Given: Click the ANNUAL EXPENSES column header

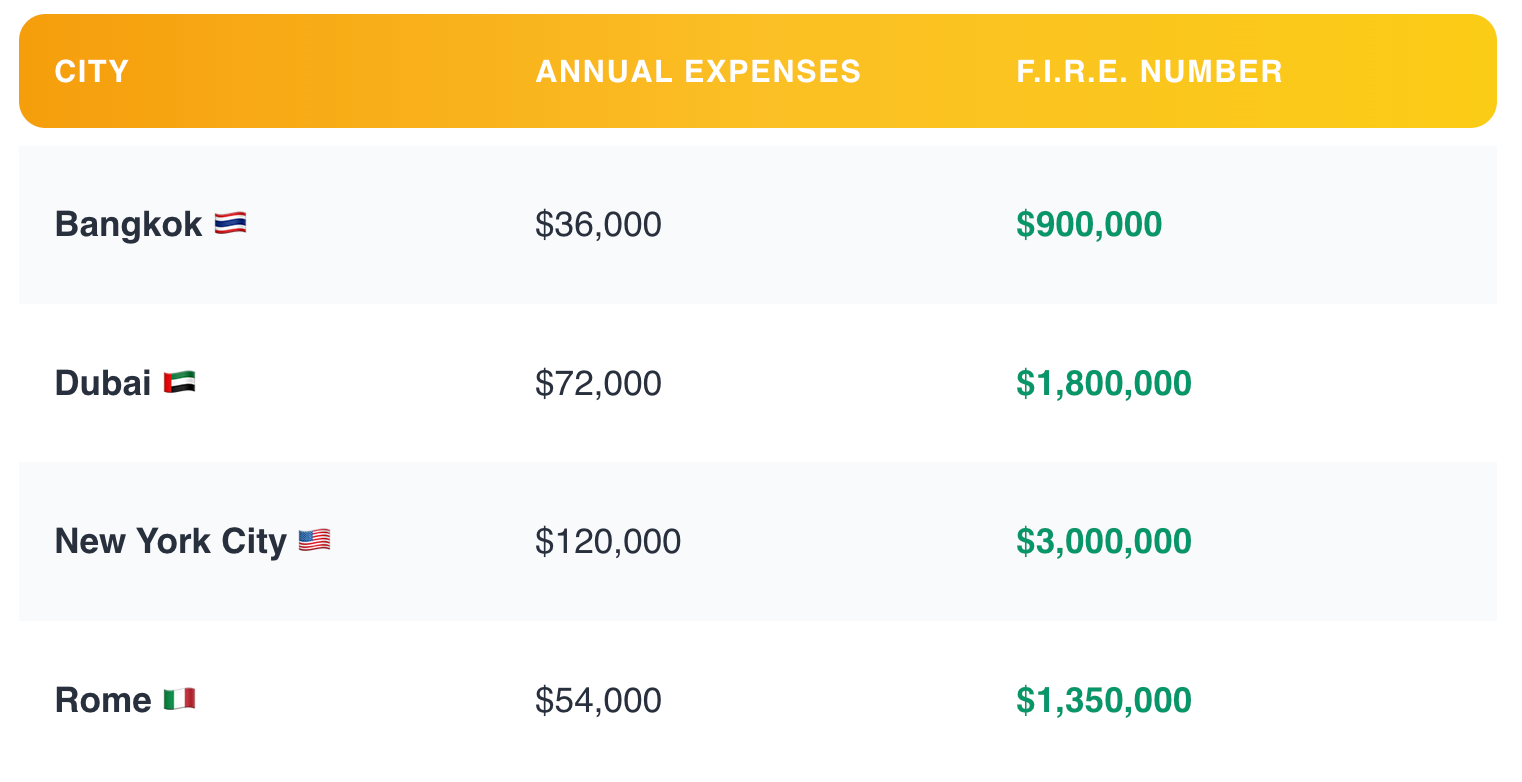Looking at the screenshot, I should coord(698,72).
